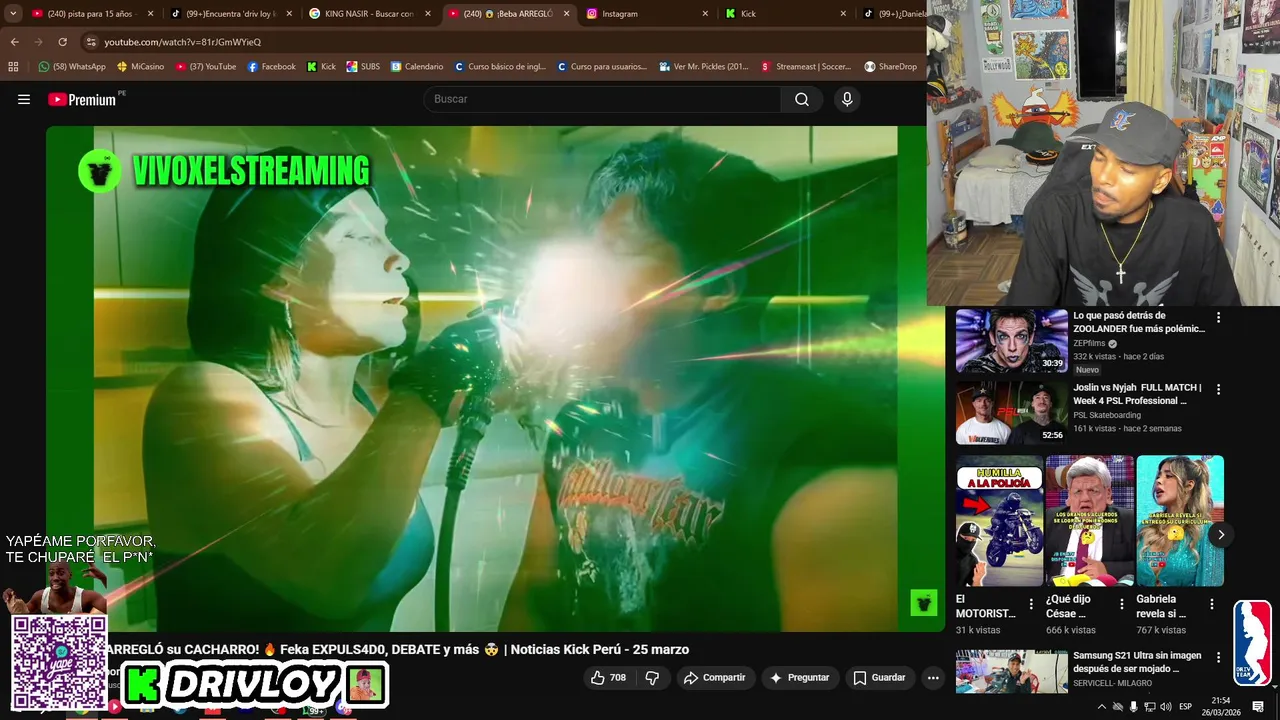Viewport: 1280px width, 720px height.
Task: Go back with browser back arrow
Action: 14,42
